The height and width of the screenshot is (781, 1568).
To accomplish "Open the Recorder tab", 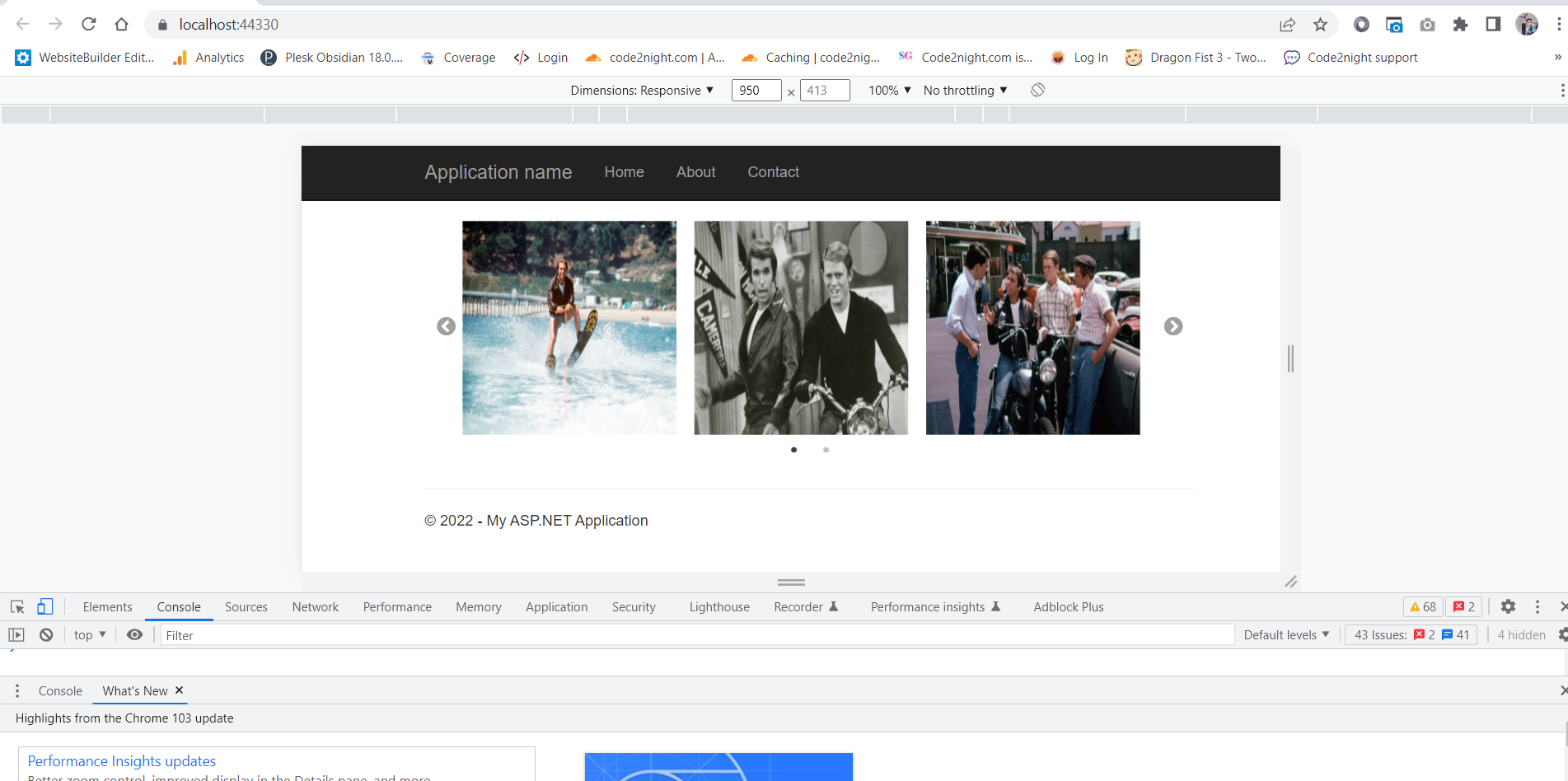I will tap(806, 607).
